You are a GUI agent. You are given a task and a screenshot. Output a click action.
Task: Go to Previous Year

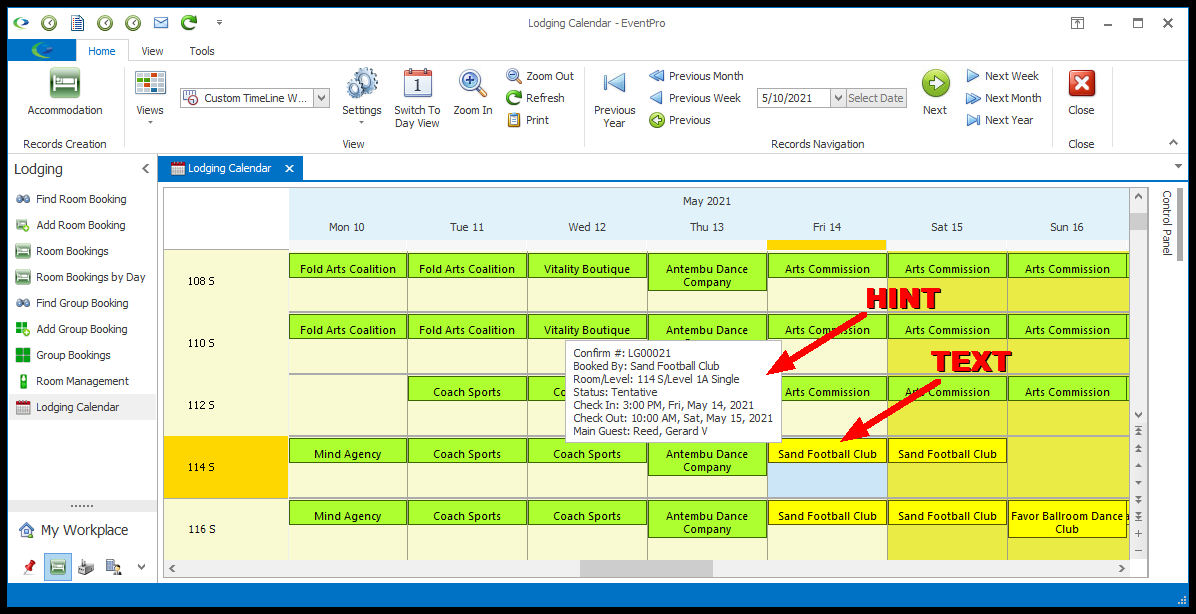(614, 99)
